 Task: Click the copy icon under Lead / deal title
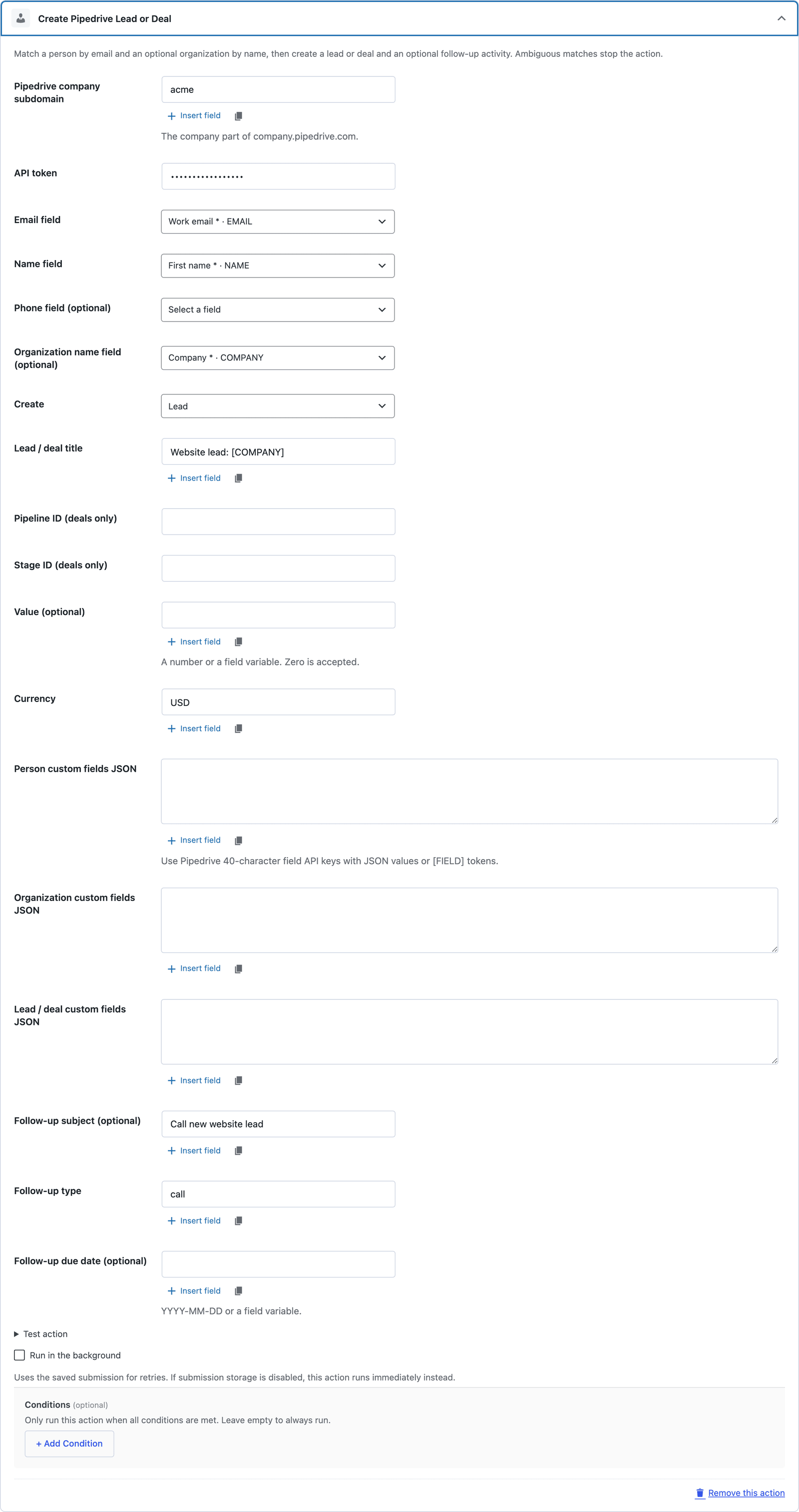[238, 478]
